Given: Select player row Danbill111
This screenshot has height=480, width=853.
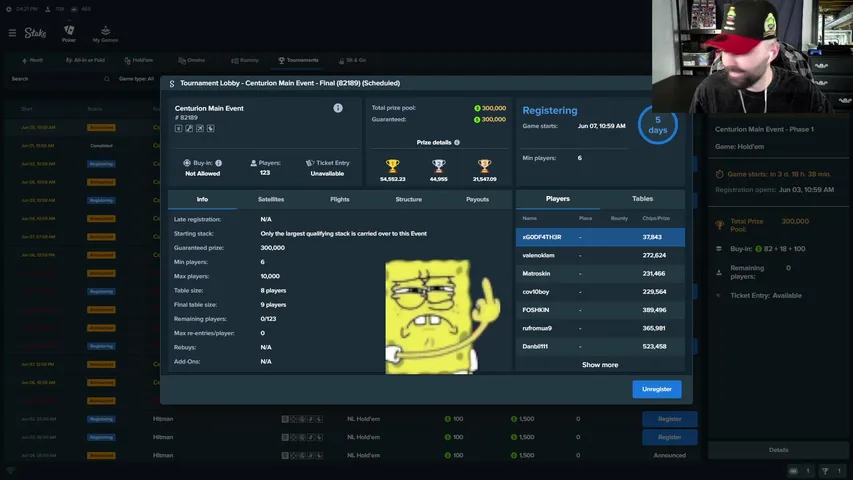Looking at the screenshot, I should click(x=600, y=346).
